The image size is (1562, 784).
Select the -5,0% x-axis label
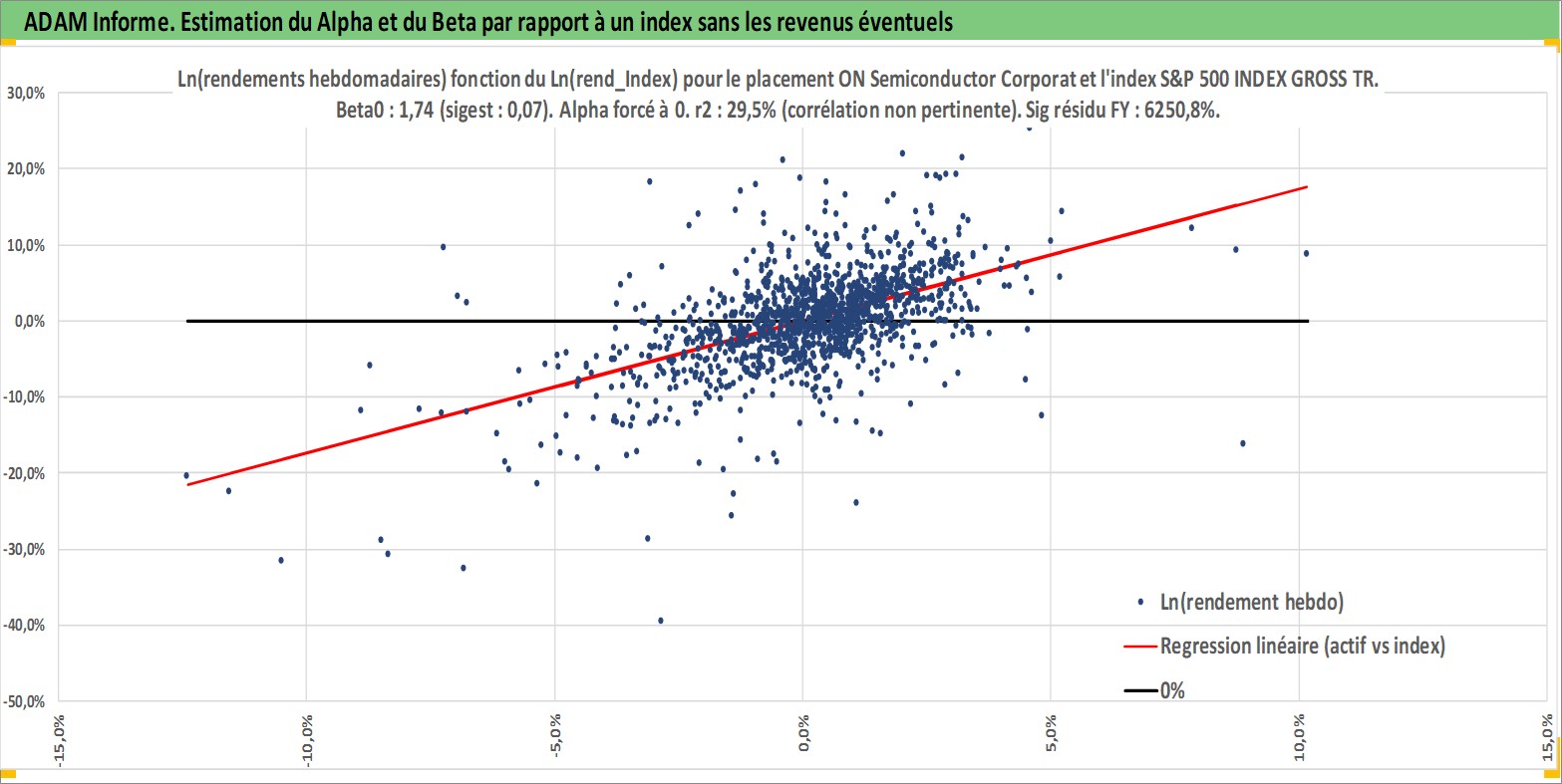[555, 737]
